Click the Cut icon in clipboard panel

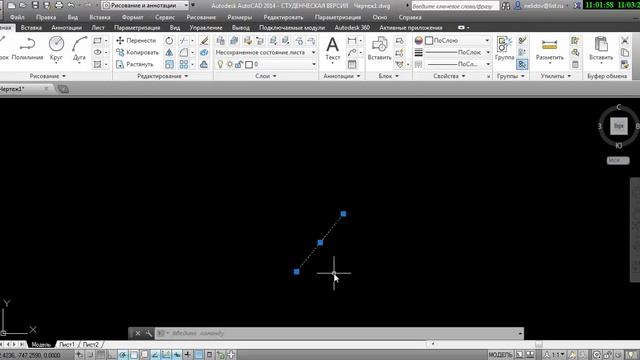624,40
